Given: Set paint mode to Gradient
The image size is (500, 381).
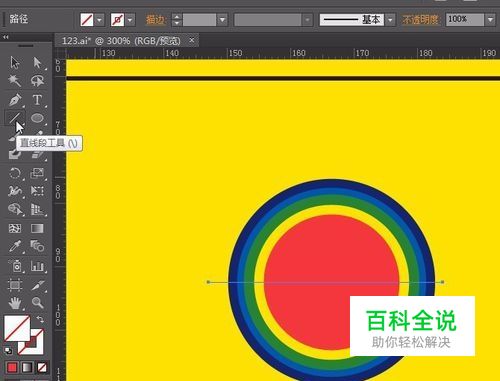Looking at the screenshot, I should [x=27, y=367].
